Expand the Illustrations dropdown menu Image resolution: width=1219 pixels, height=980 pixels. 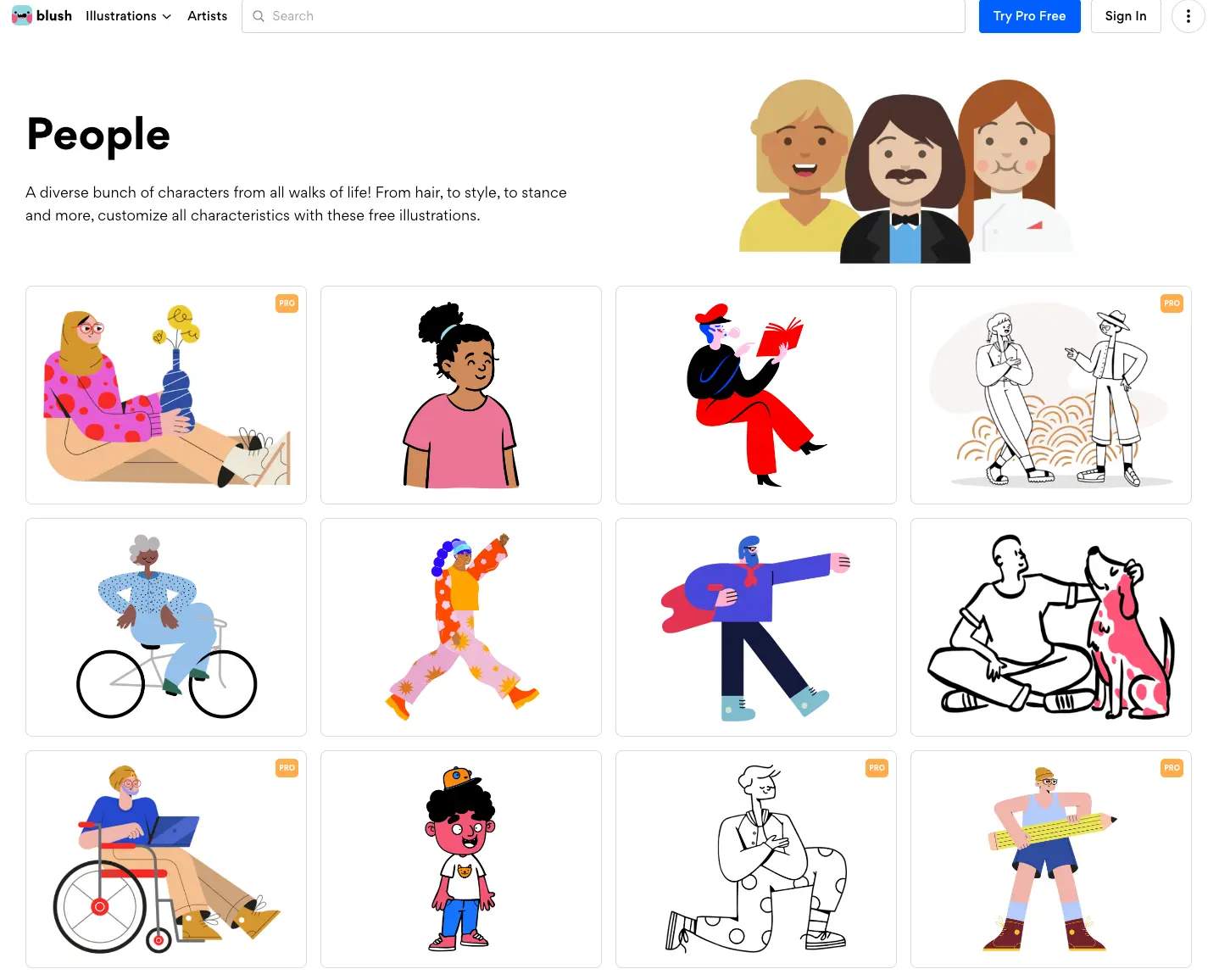click(x=128, y=16)
